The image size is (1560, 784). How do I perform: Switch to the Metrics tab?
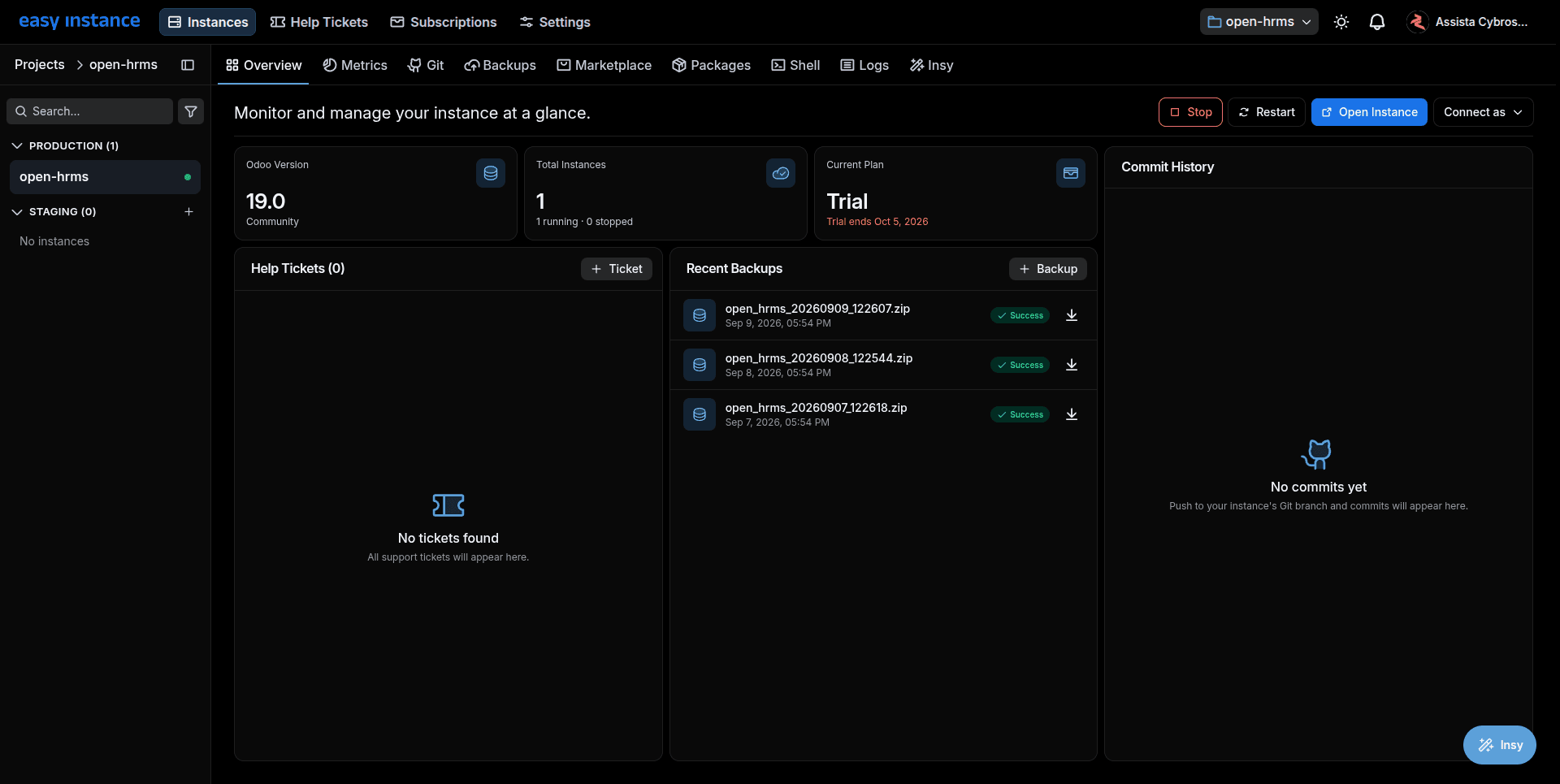[355, 65]
